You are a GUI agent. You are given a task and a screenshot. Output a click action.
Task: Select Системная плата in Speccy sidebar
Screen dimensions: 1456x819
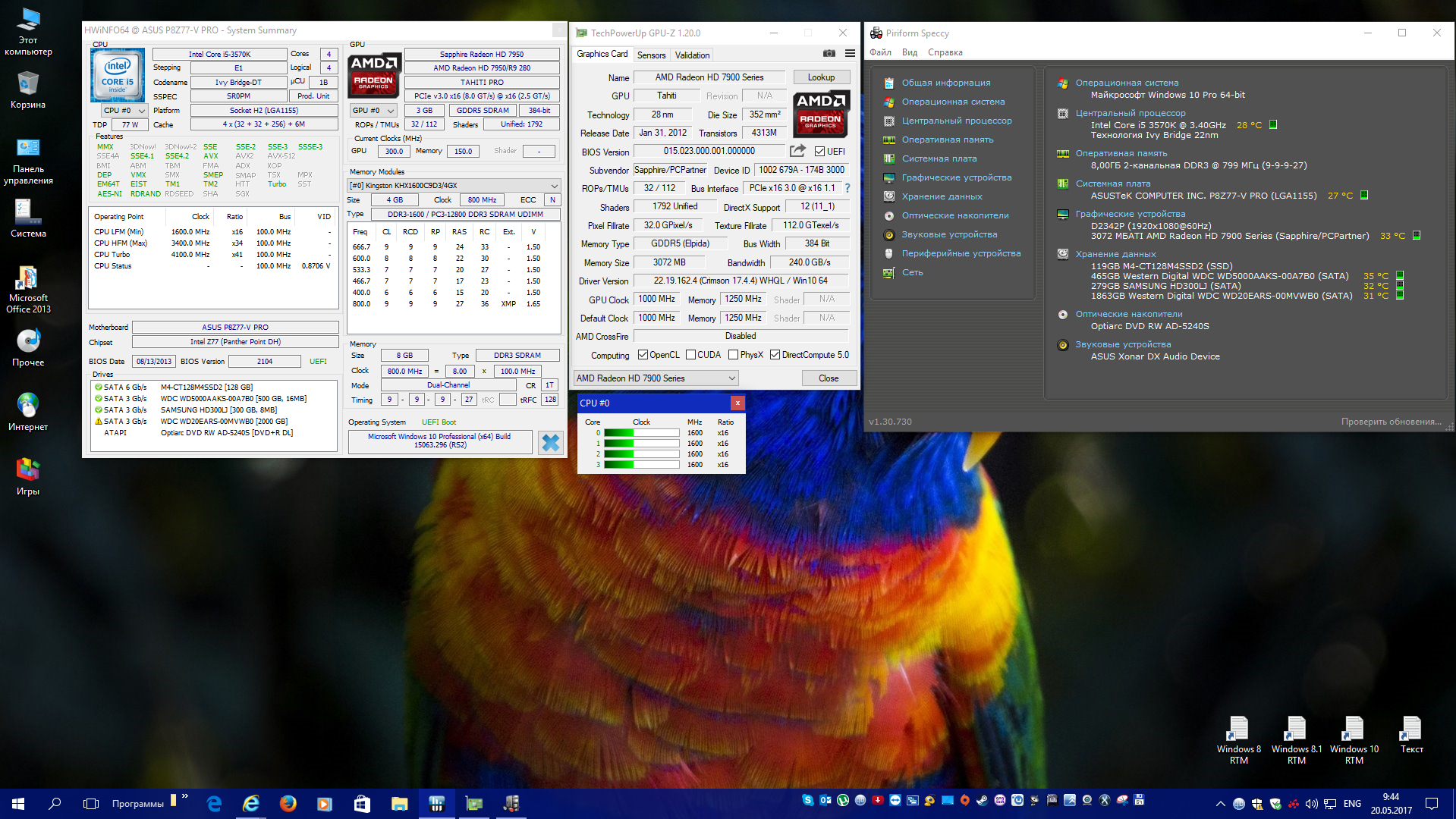pyautogui.click(x=939, y=158)
